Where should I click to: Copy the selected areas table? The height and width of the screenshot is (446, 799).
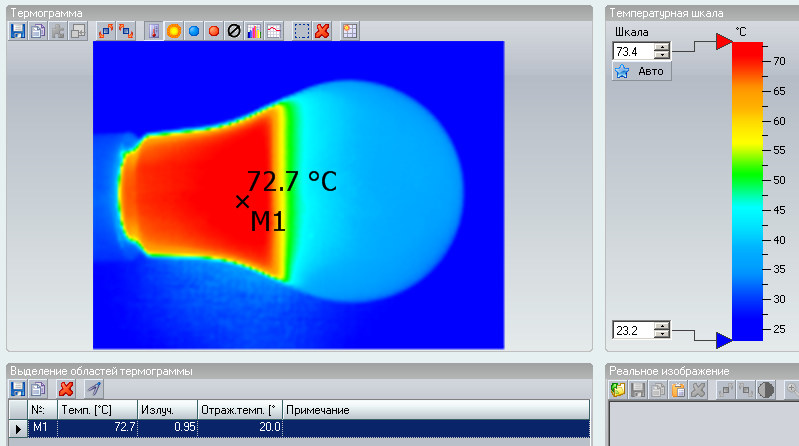[x=38, y=389]
